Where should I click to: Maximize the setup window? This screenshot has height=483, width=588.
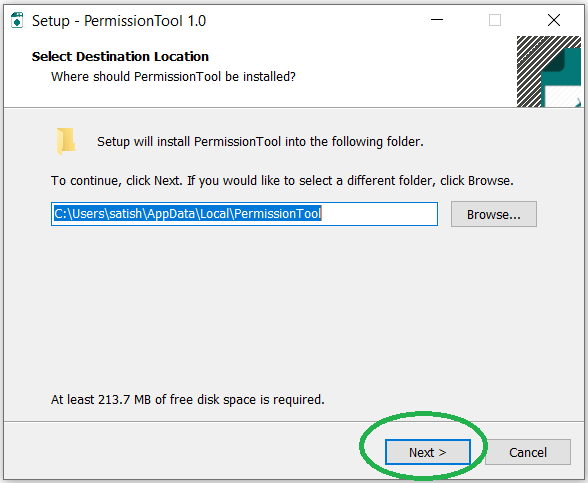point(495,20)
